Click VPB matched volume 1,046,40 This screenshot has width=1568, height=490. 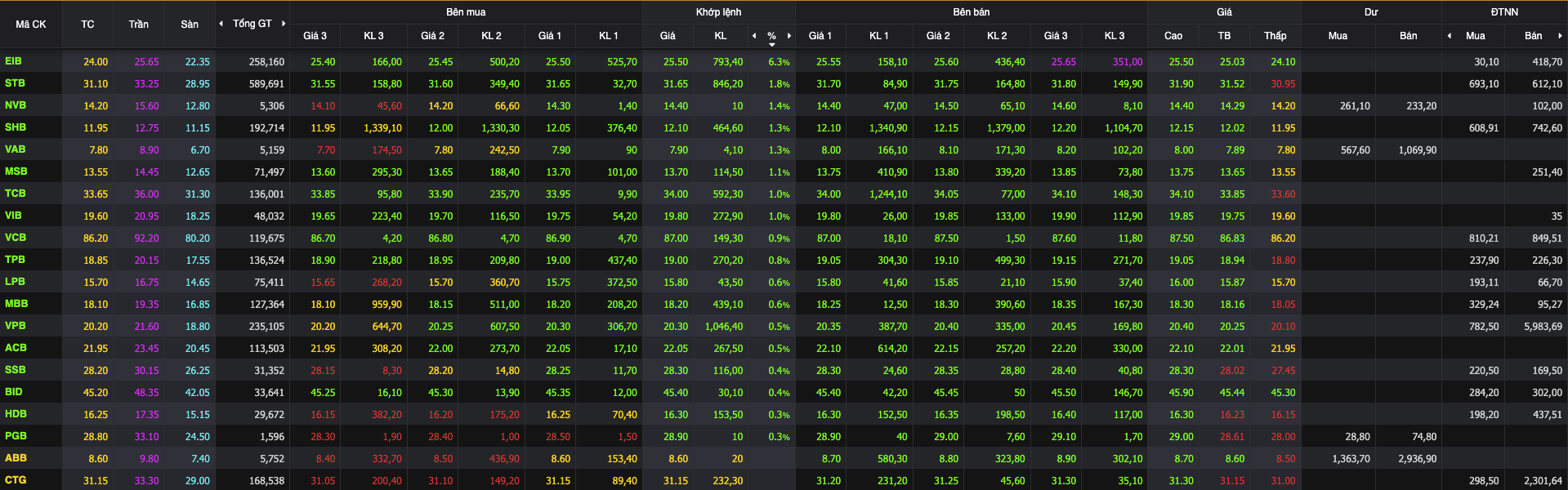click(x=724, y=327)
